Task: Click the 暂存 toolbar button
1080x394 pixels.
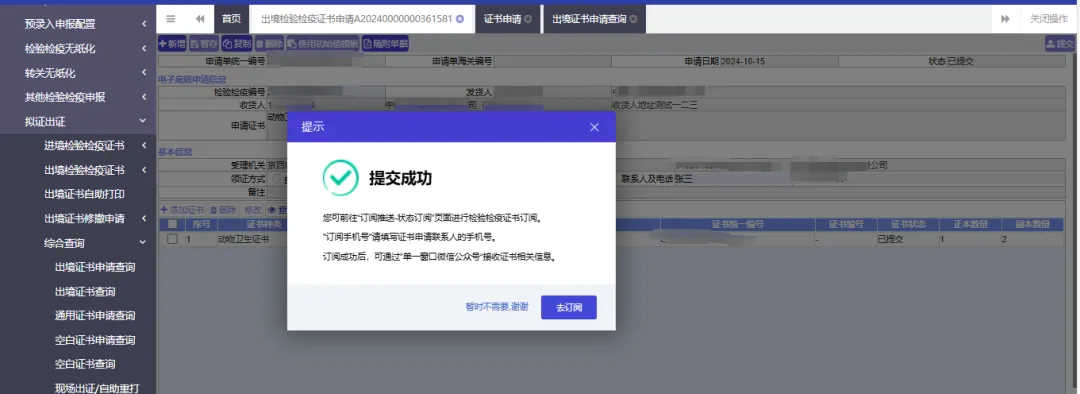Action: point(204,43)
